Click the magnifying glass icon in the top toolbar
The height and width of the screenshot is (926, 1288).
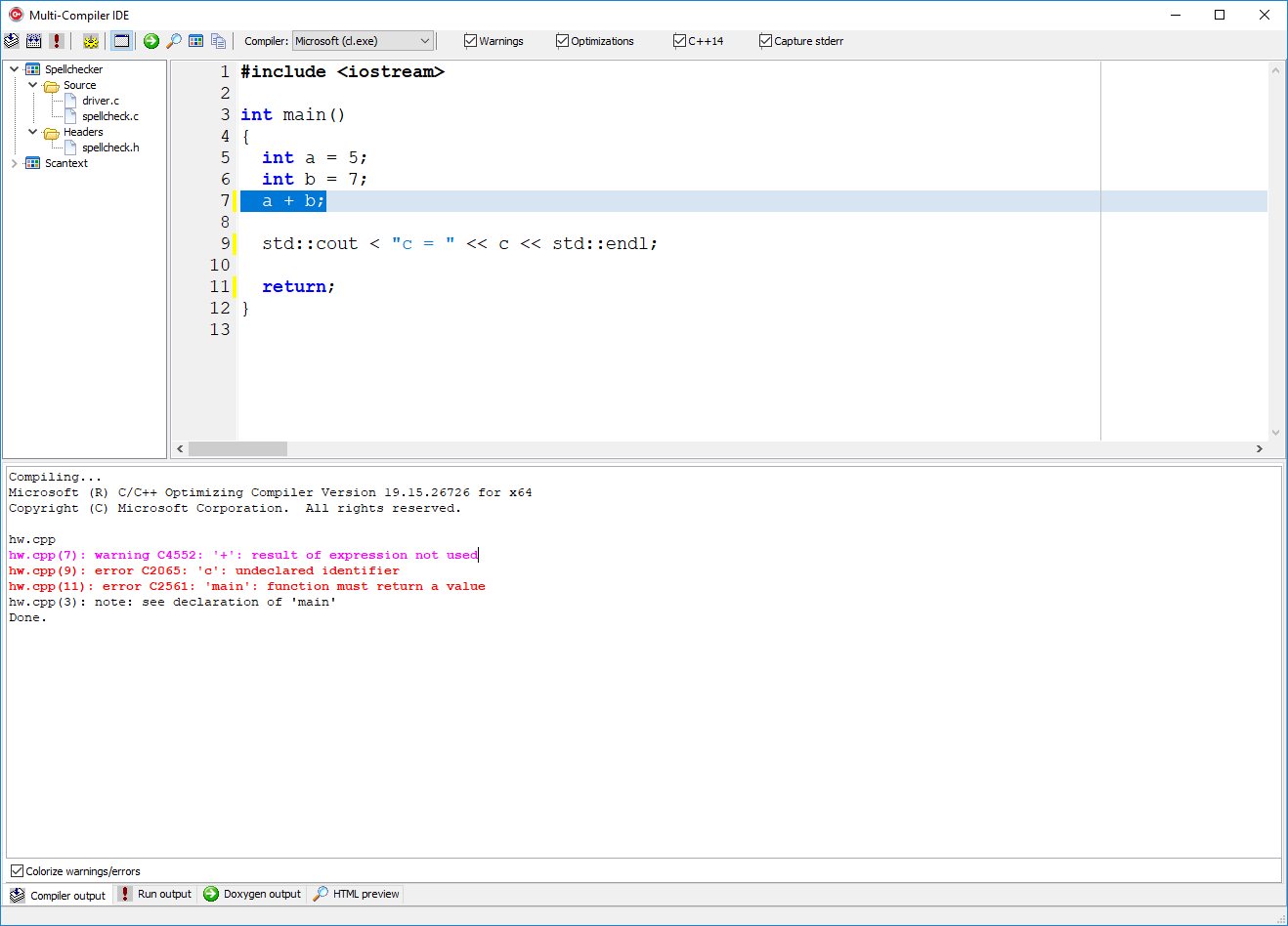pyautogui.click(x=174, y=41)
